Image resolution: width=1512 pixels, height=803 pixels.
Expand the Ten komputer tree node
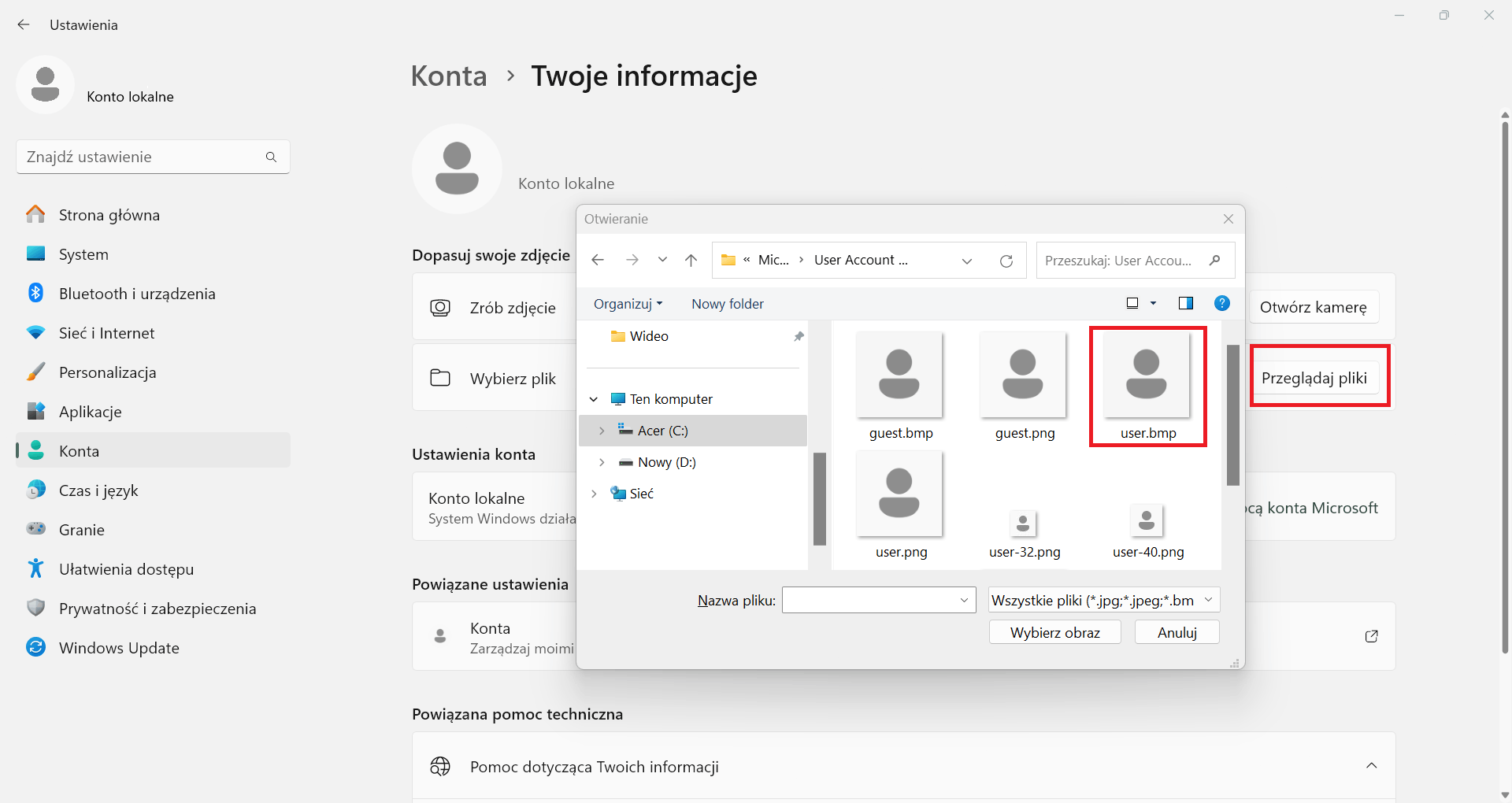point(595,399)
